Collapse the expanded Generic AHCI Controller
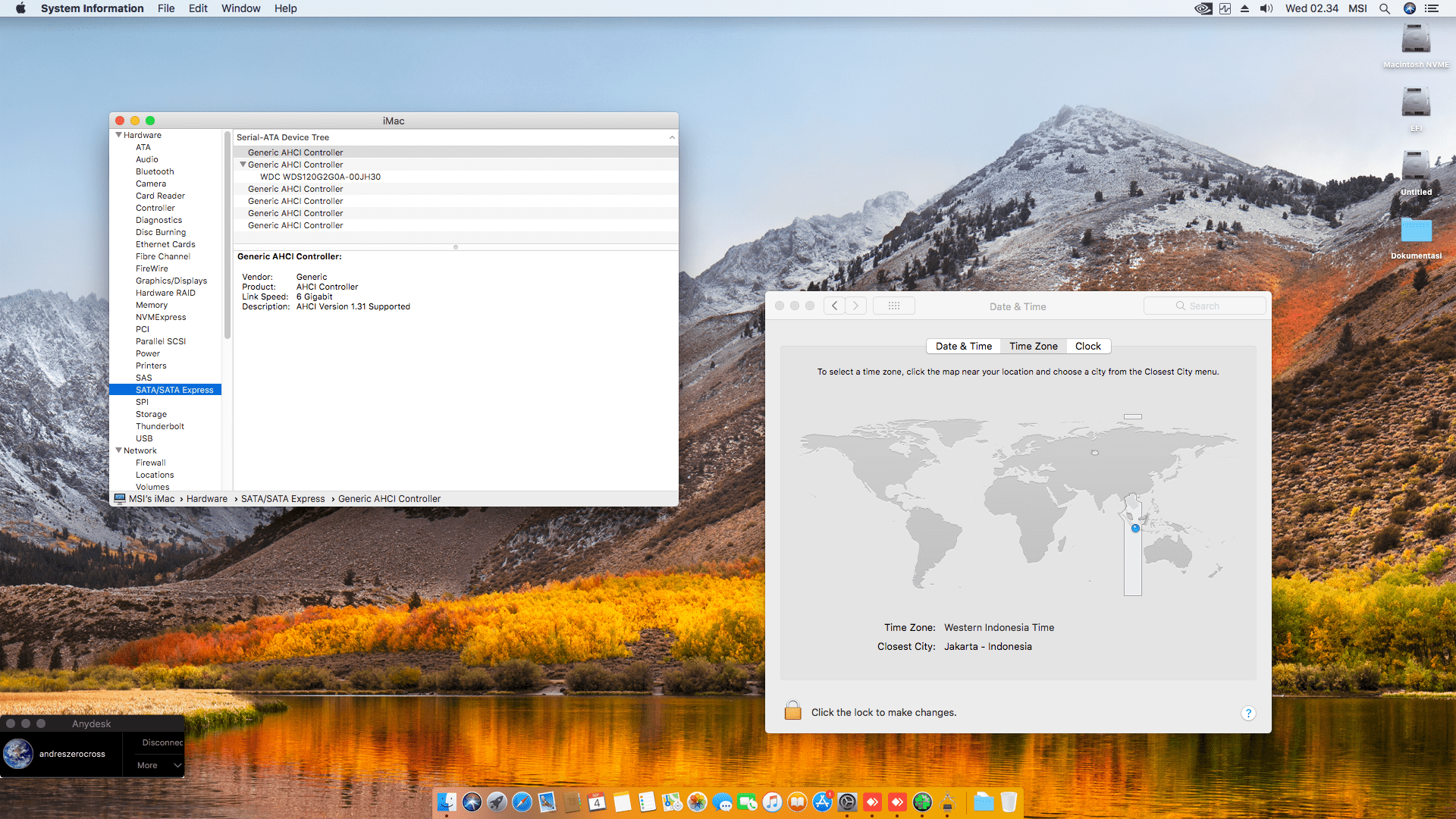Image resolution: width=1456 pixels, height=819 pixels. tap(243, 165)
